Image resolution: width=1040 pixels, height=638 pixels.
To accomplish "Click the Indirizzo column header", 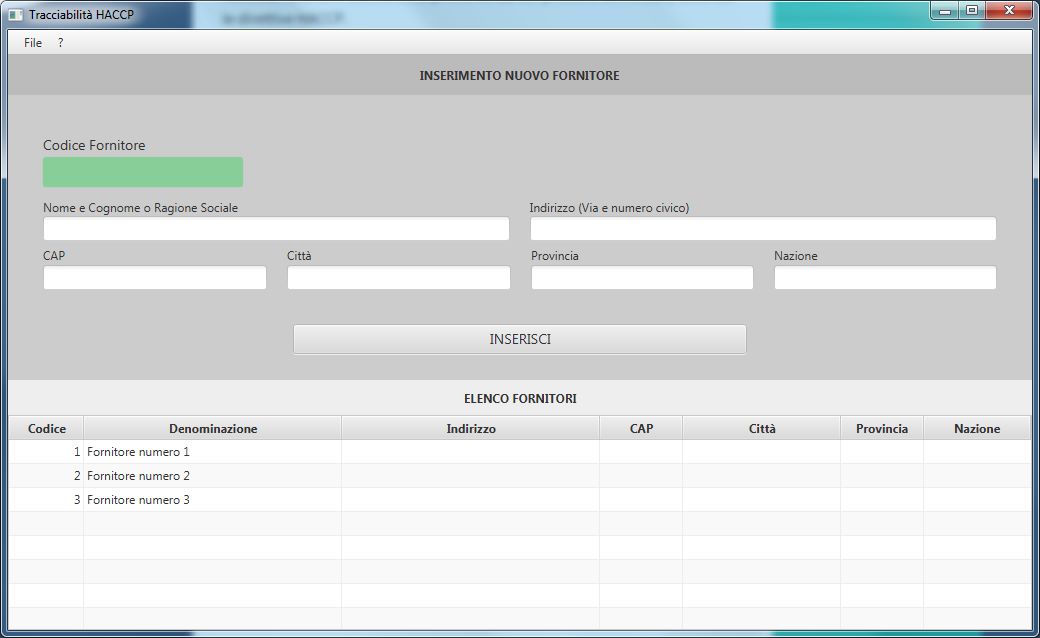I will (471, 429).
